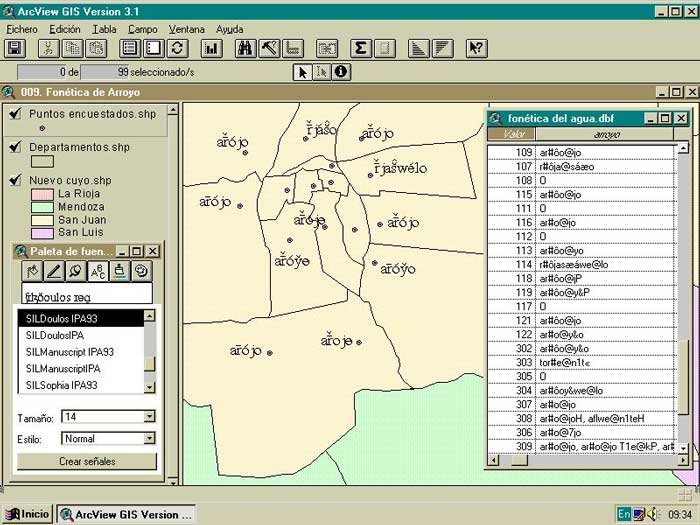Open Palette Manager icon
The image size is (700, 525).
pos(141,271)
